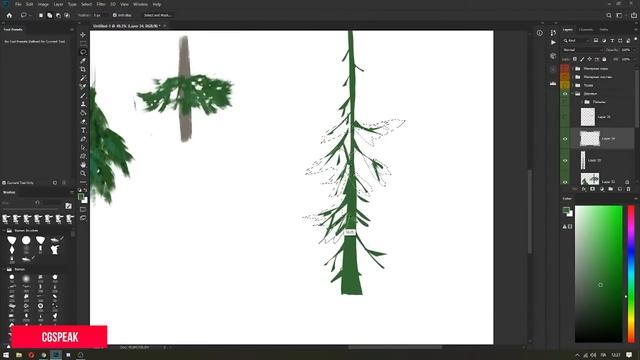Choose New Selection mode icon
This screenshot has height=360, width=640.
[41, 15]
